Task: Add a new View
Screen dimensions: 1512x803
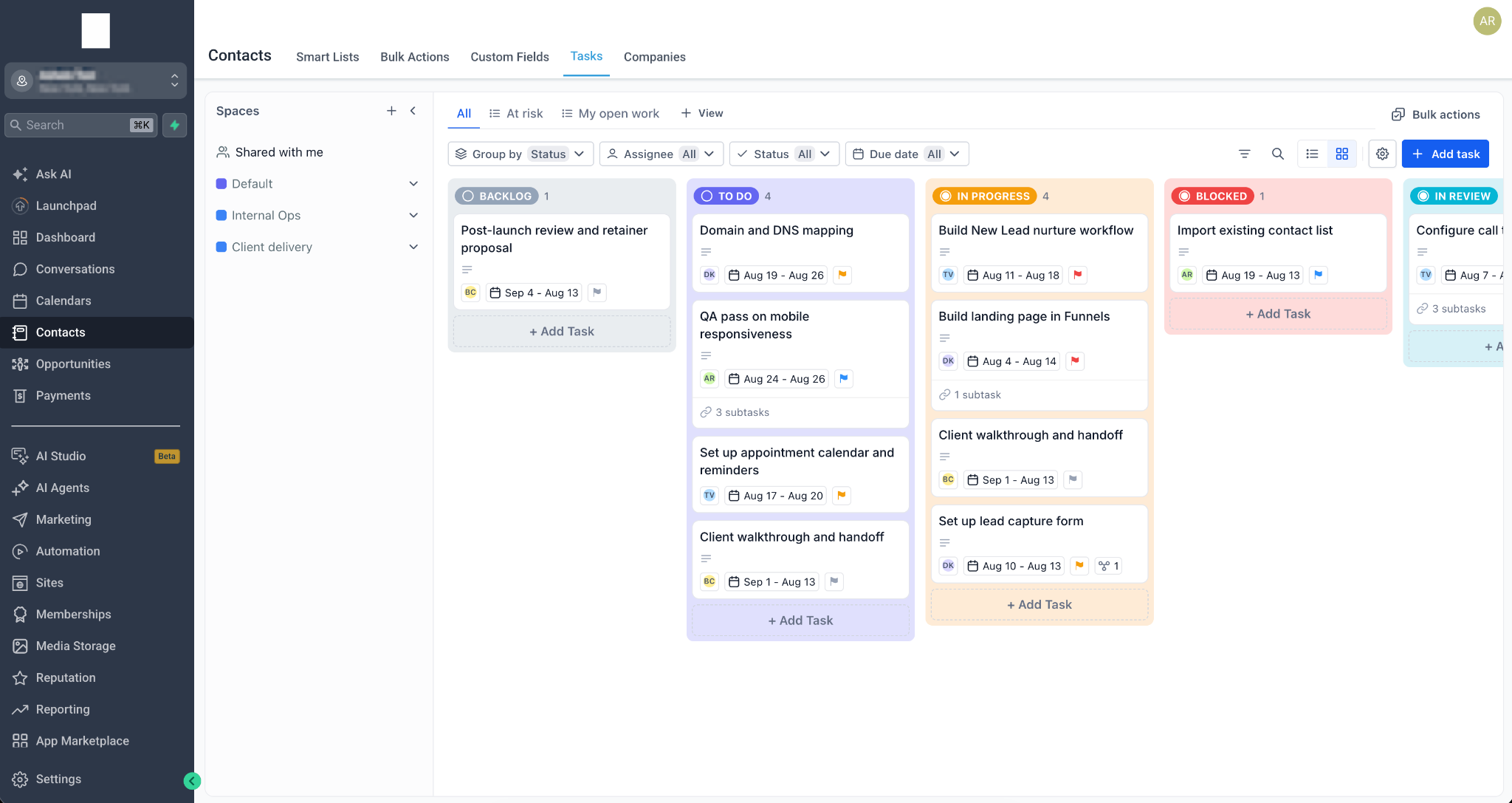Action: coord(702,113)
